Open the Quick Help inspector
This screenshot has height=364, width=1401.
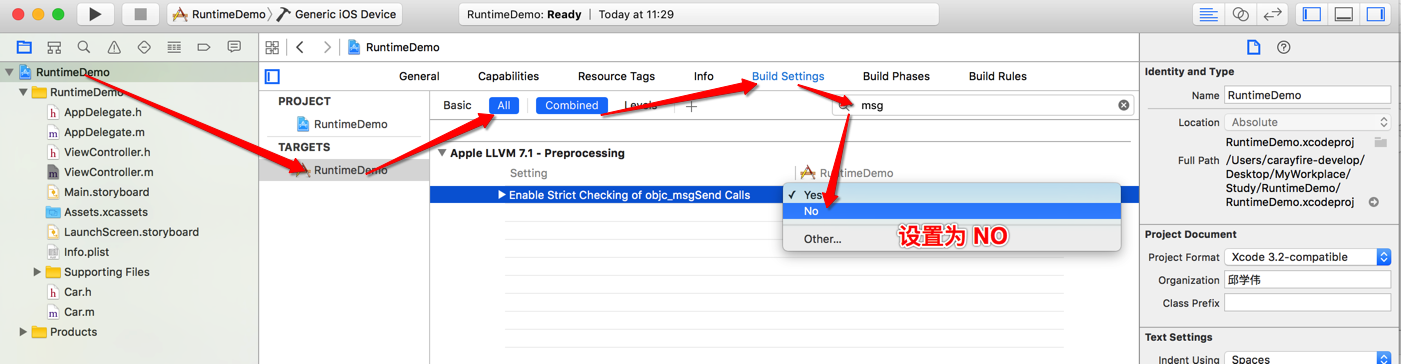1284,47
